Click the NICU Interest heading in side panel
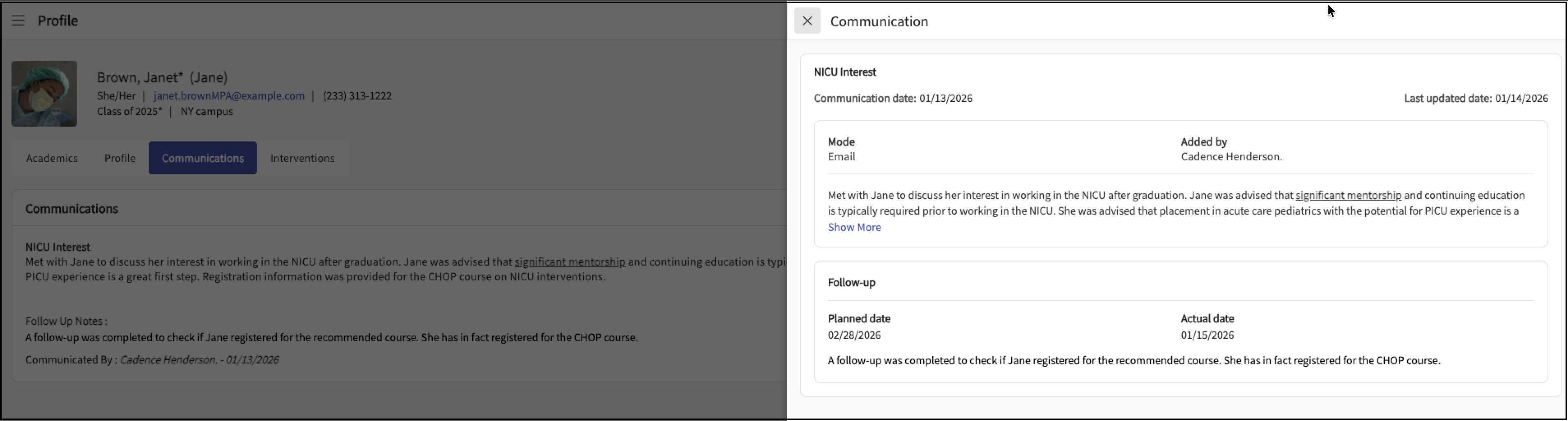This screenshot has width=1568, height=421. pyautogui.click(x=845, y=72)
